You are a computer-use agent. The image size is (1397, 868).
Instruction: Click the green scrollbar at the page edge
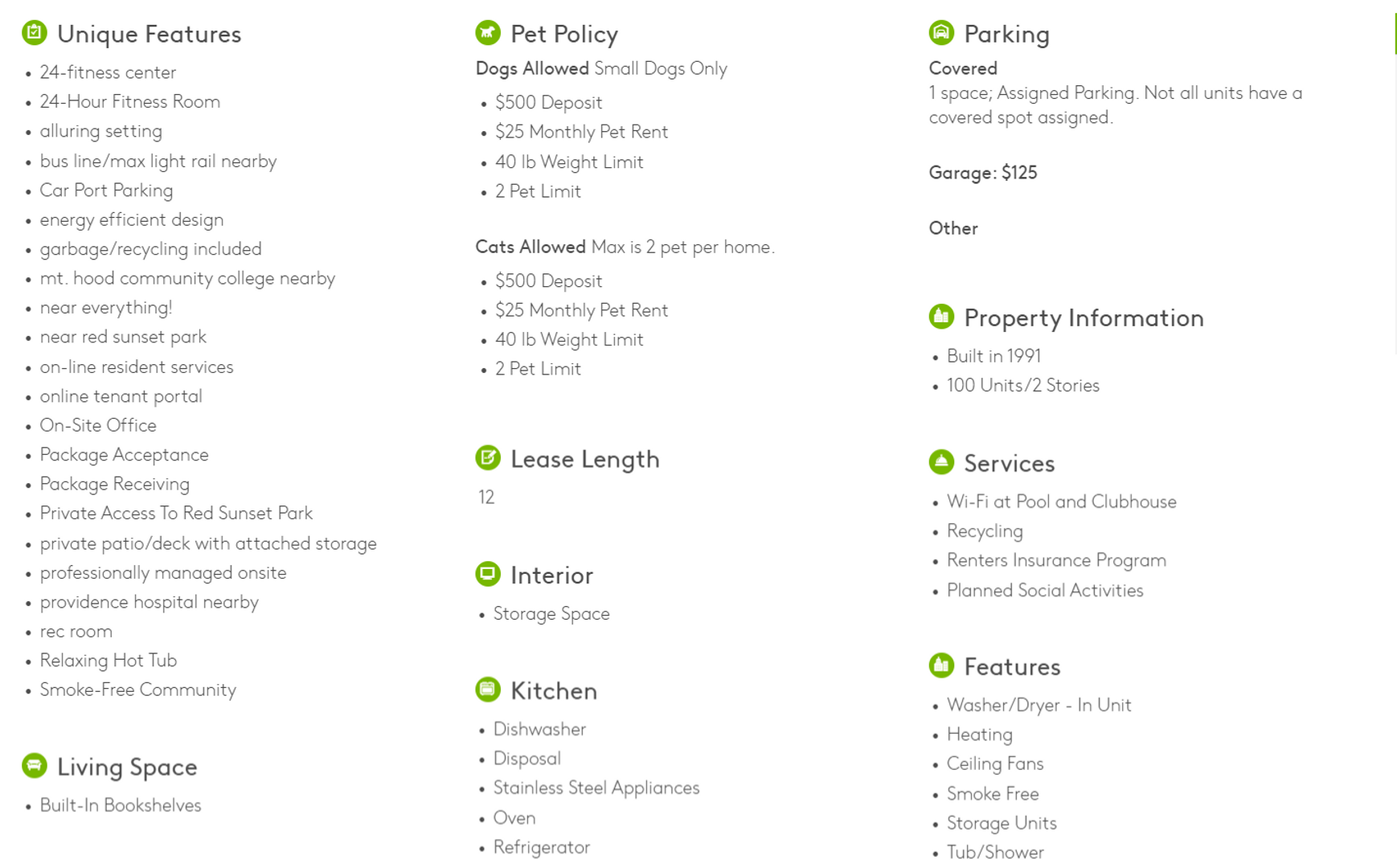[x=1395, y=32]
